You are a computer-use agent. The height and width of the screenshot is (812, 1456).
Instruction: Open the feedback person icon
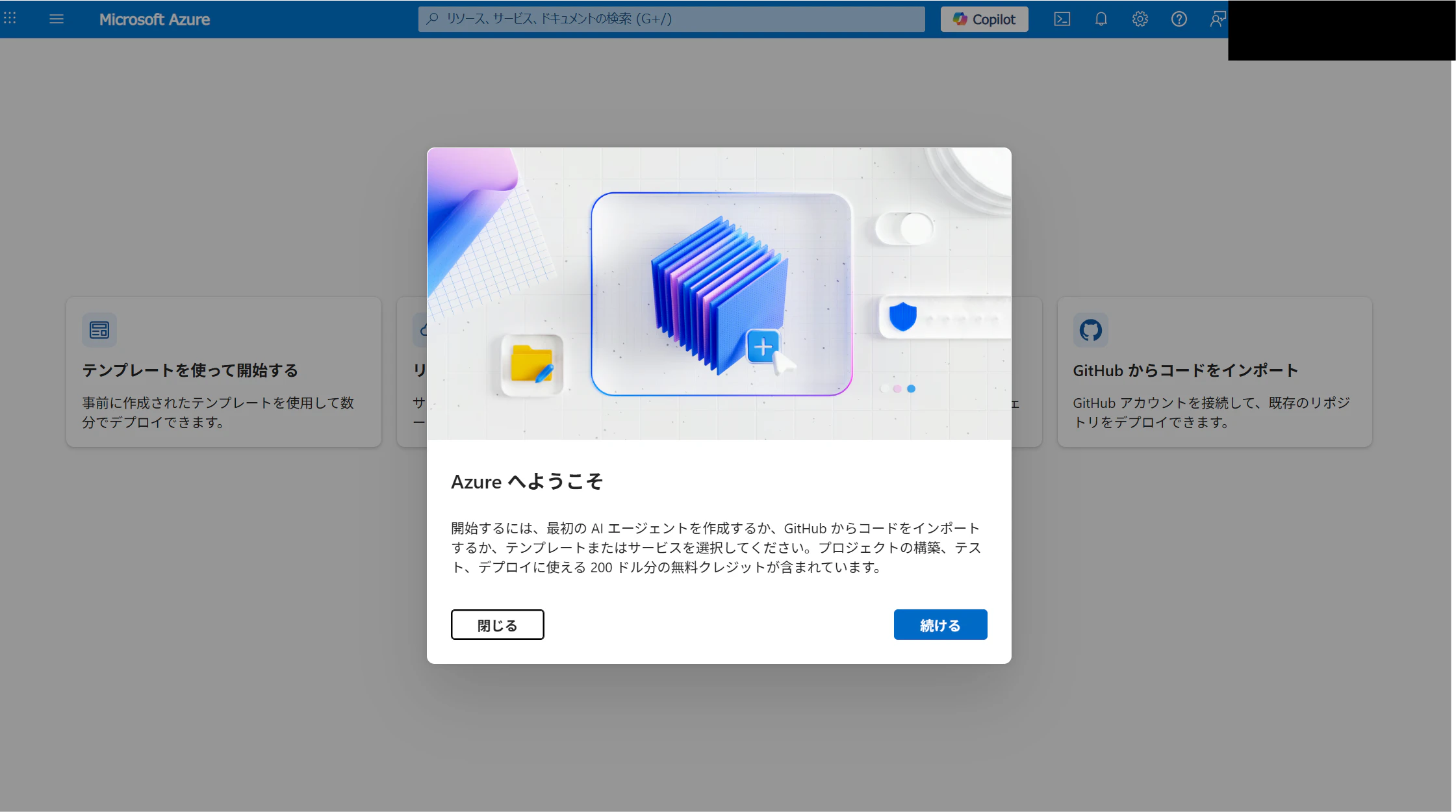pos(1218,19)
